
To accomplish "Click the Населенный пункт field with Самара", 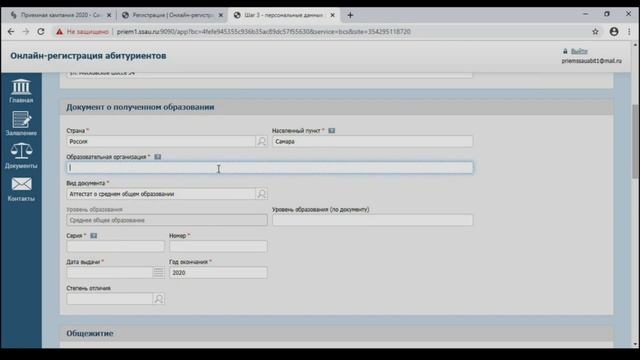I will pos(372,141).
